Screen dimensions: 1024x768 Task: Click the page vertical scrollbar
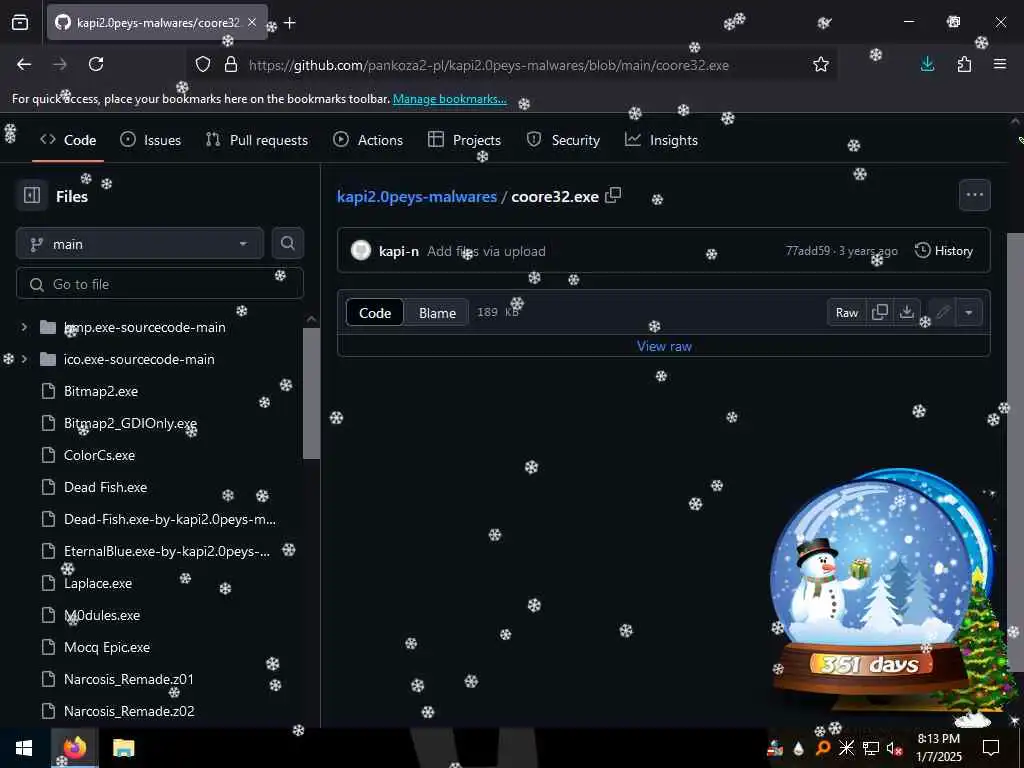(1015, 451)
